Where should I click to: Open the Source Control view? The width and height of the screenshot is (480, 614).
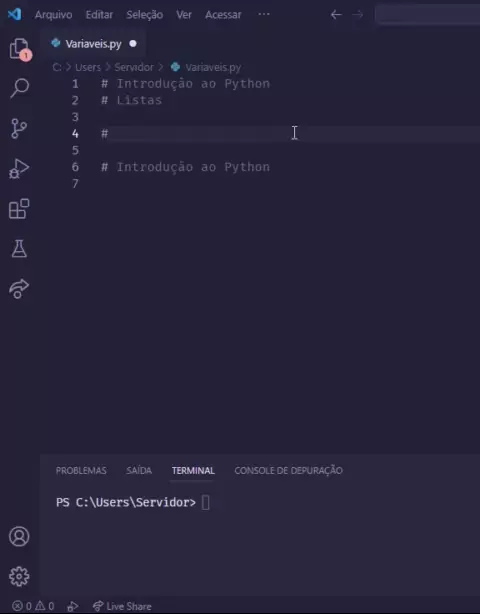tap(19, 128)
